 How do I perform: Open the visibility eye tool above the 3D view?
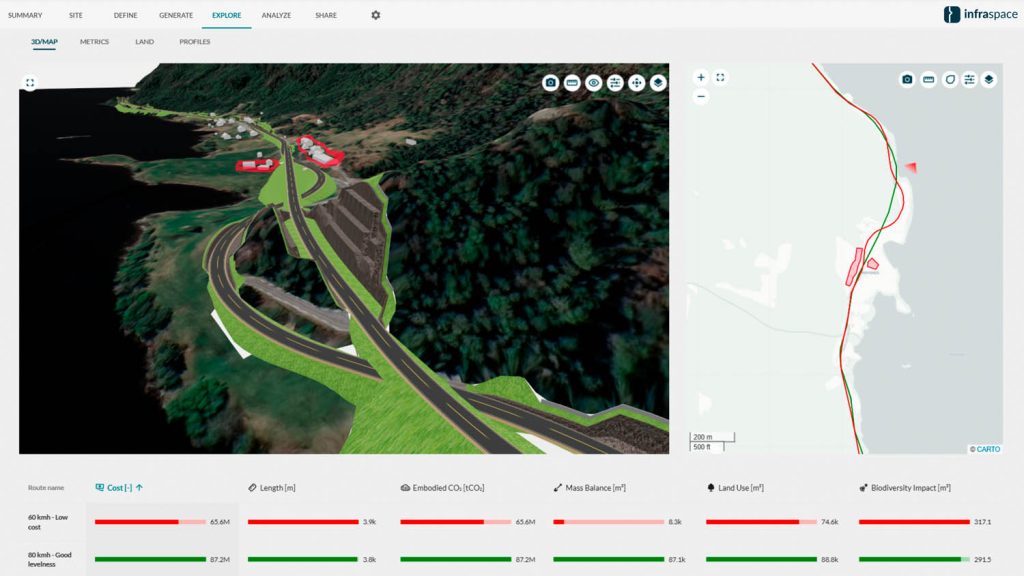point(594,82)
